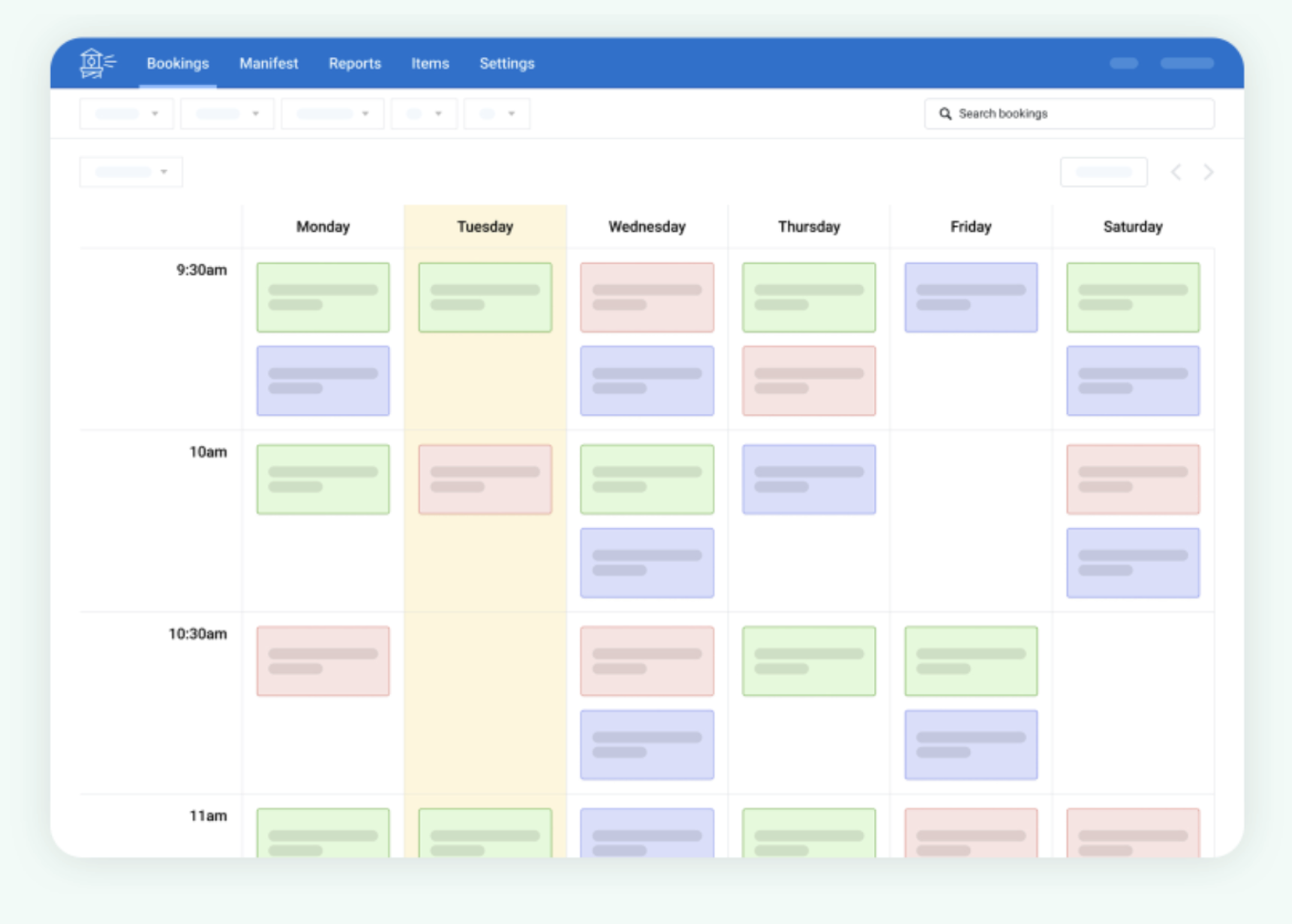Open the Bookings tab
The width and height of the screenshot is (1292, 924).
coord(178,64)
